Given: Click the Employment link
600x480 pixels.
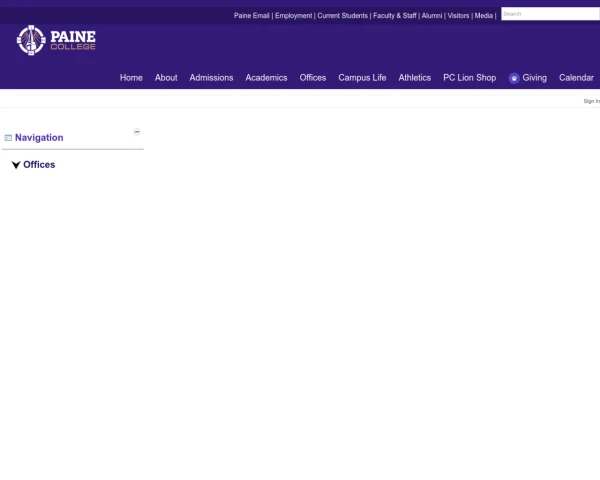Looking at the screenshot, I should (293, 16).
